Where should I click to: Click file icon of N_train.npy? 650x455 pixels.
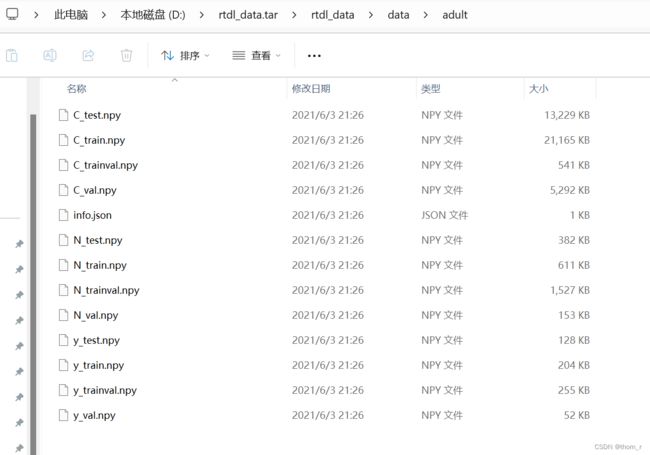click(x=63, y=265)
